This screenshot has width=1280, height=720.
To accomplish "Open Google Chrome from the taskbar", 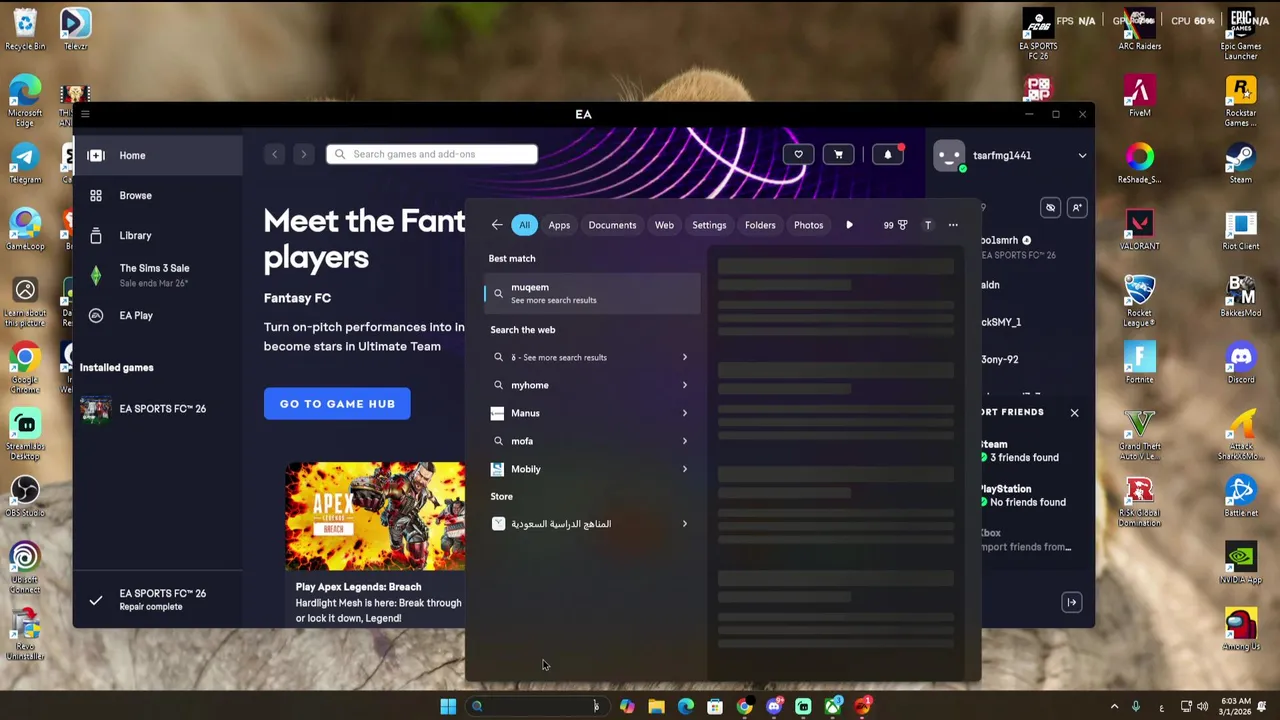I will pos(744,707).
